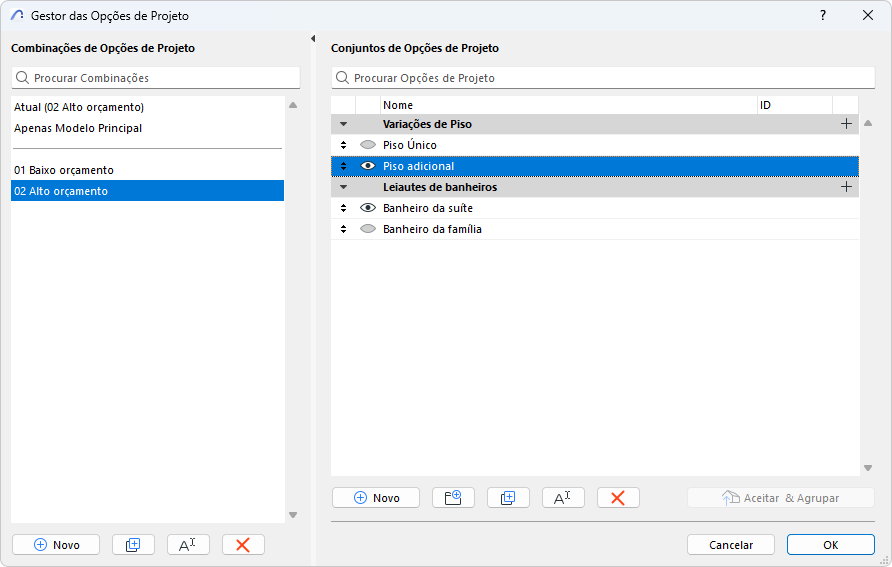Click option sets list scroll down arrow
This screenshot has width=892, height=567.
pyautogui.click(x=868, y=468)
